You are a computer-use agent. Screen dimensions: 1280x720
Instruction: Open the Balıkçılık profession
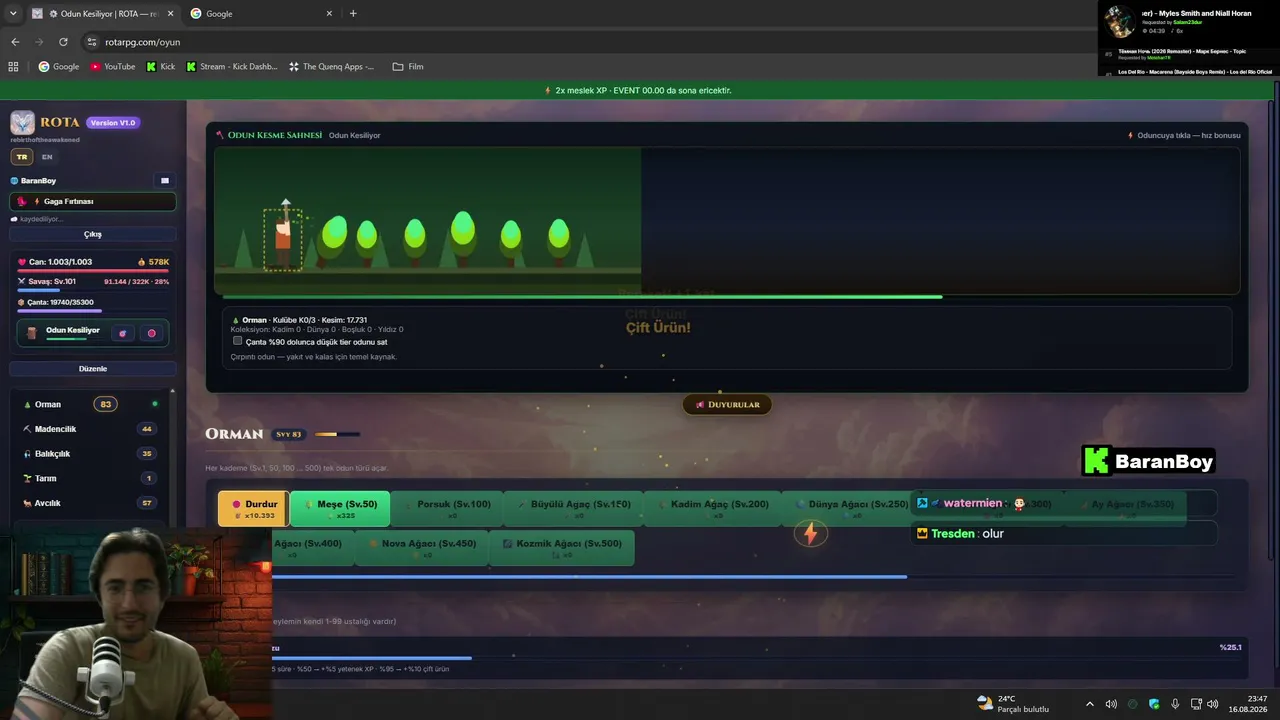pos(91,454)
